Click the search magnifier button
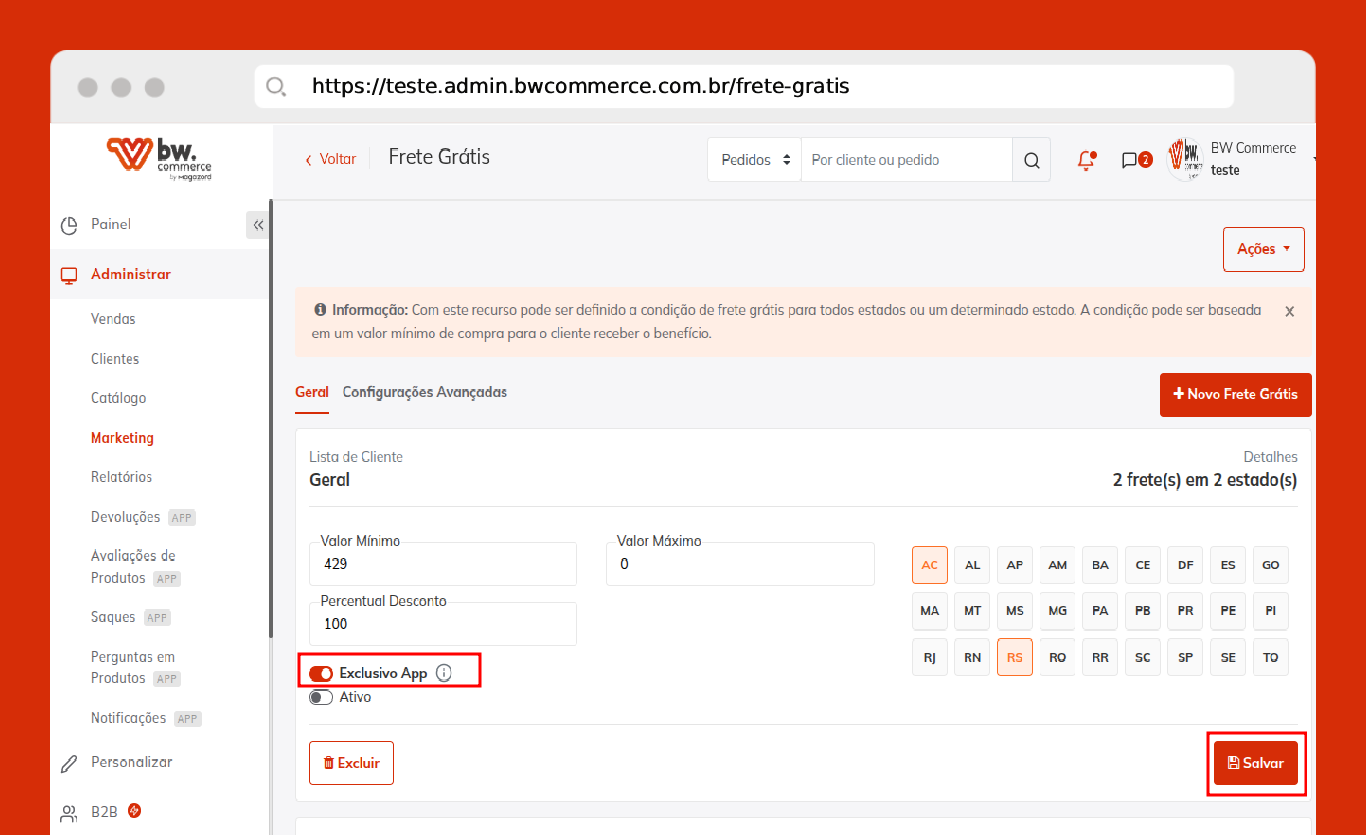The width and height of the screenshot is (1366, 835). 1031,160
